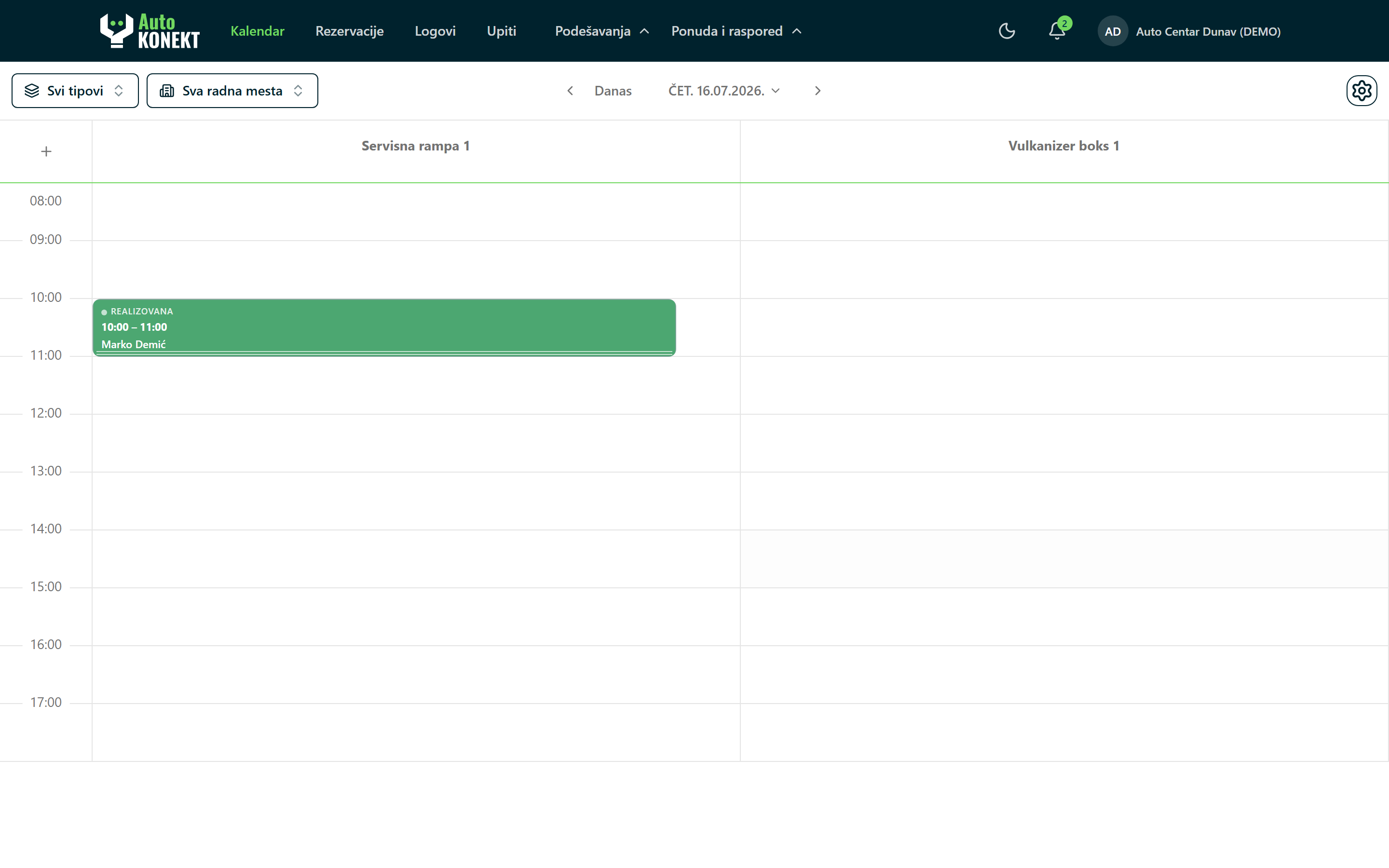The height and width of the screenshot is (868, 1389).
Task: Open the Rezervacije tab
Action: [x=350, y=31]
